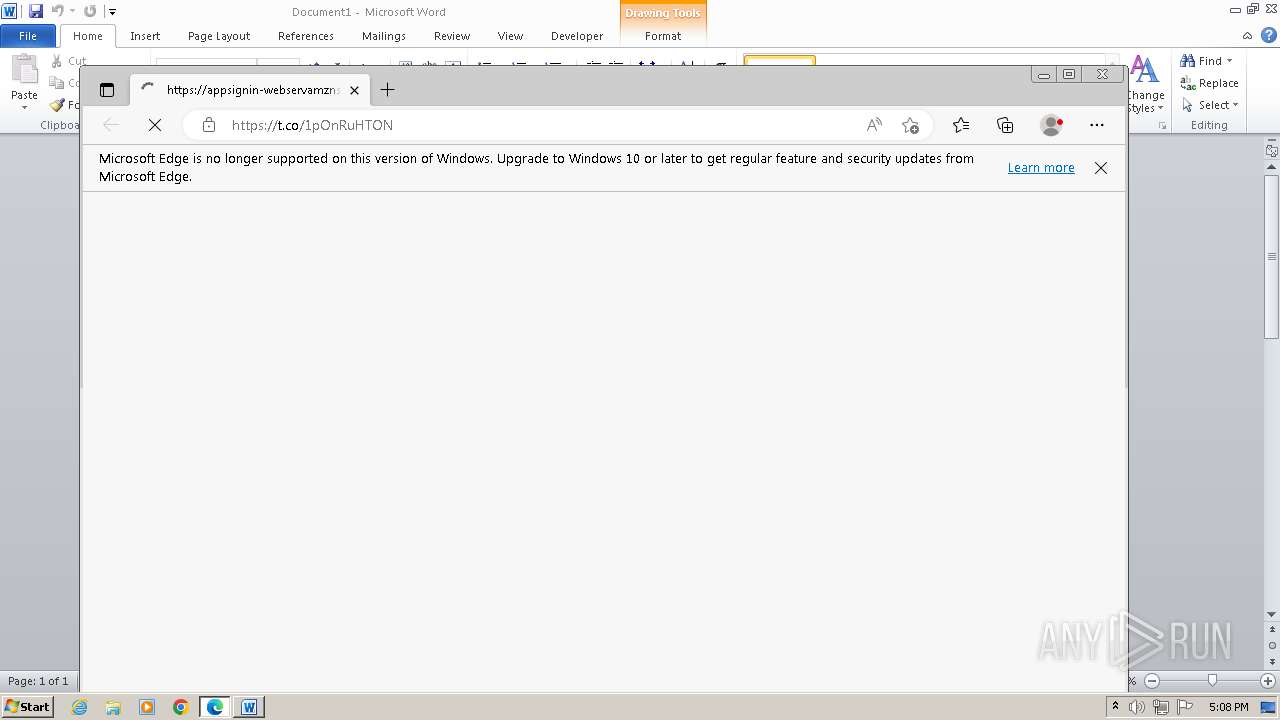Screen dimensions: 1280x720
Task: Open the Drawing Tools Format tab
Action: [x=663, y=36]
